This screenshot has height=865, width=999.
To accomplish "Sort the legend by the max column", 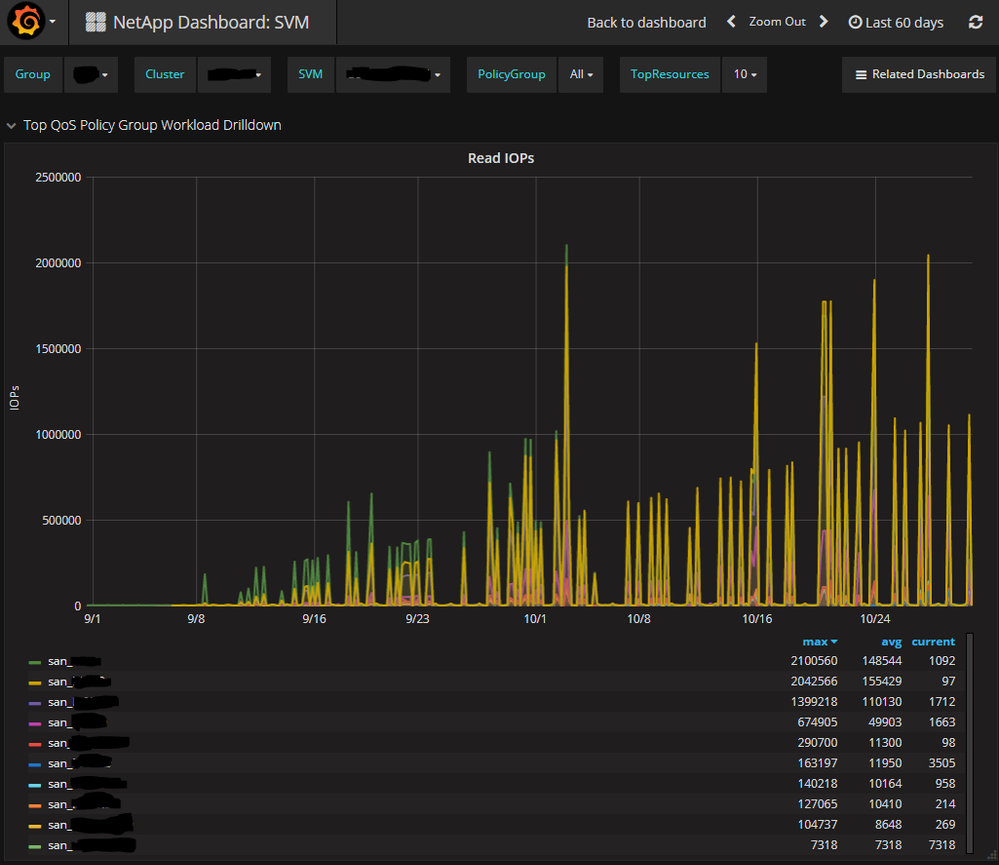I will click(819, 642).
